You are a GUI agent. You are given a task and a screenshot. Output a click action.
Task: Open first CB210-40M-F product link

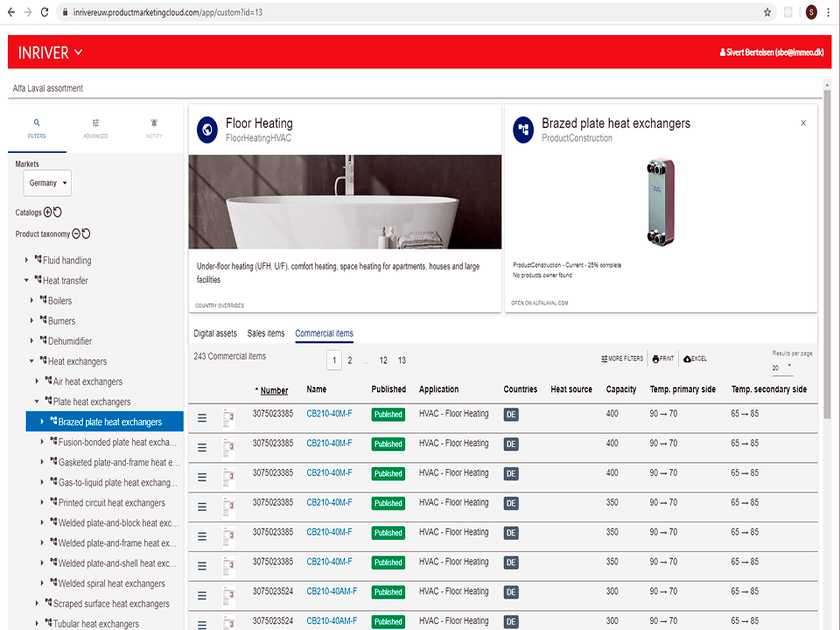point(329,414)
